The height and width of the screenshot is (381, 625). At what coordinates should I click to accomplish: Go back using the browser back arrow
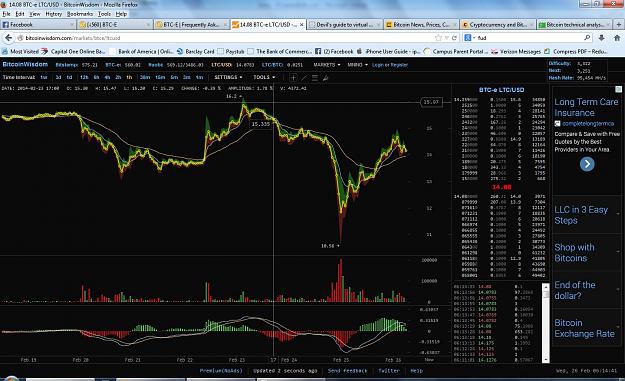point(8,38)
